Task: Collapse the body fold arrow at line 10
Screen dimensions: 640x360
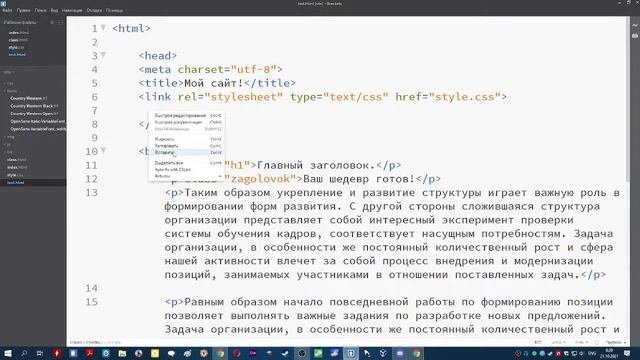Action: [104, 151]
